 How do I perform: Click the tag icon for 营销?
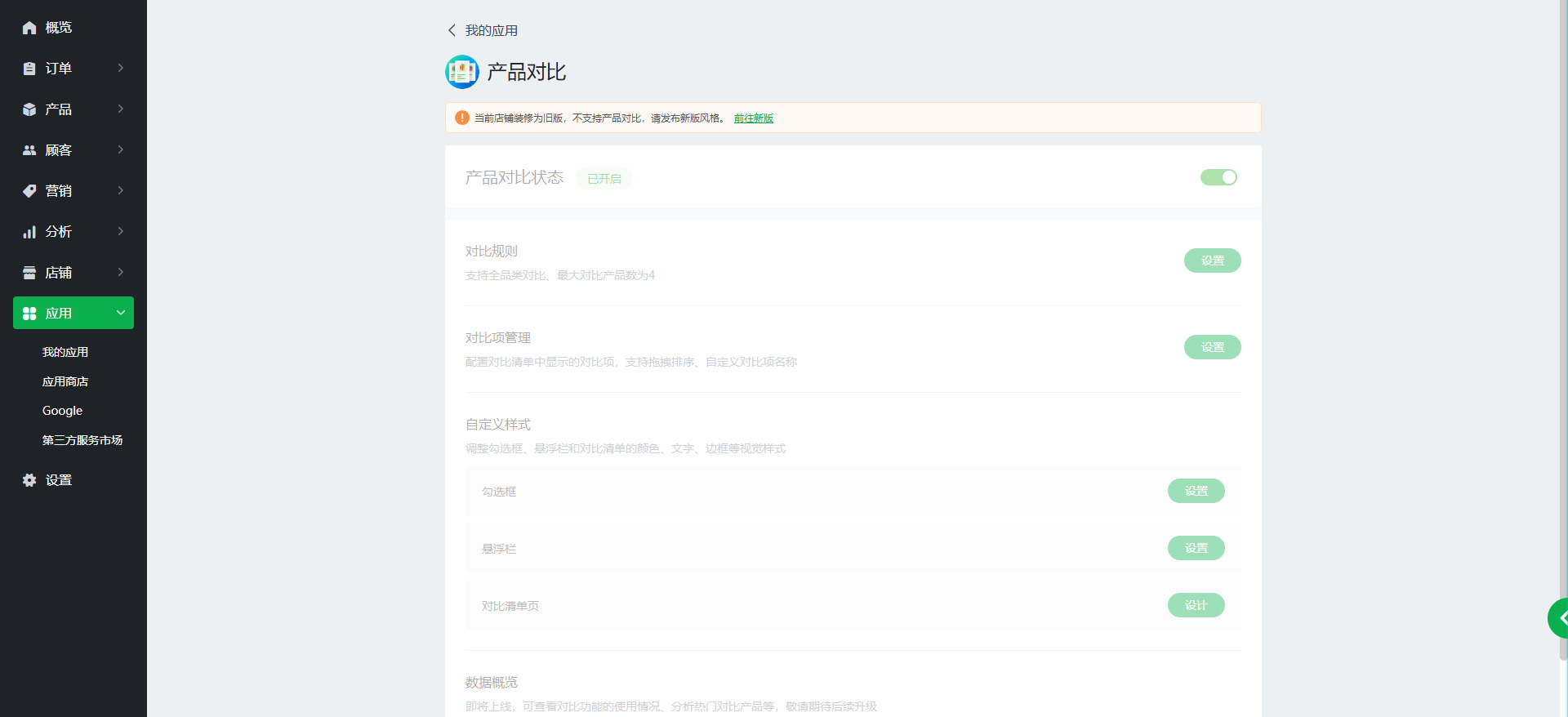click(29, 191)
